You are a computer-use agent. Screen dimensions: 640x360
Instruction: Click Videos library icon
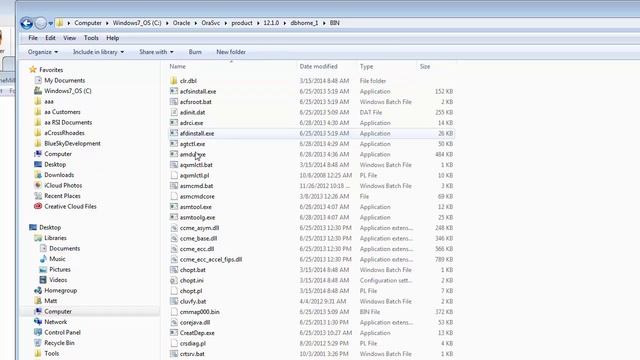pyautogui.click(x=43, y=280)
